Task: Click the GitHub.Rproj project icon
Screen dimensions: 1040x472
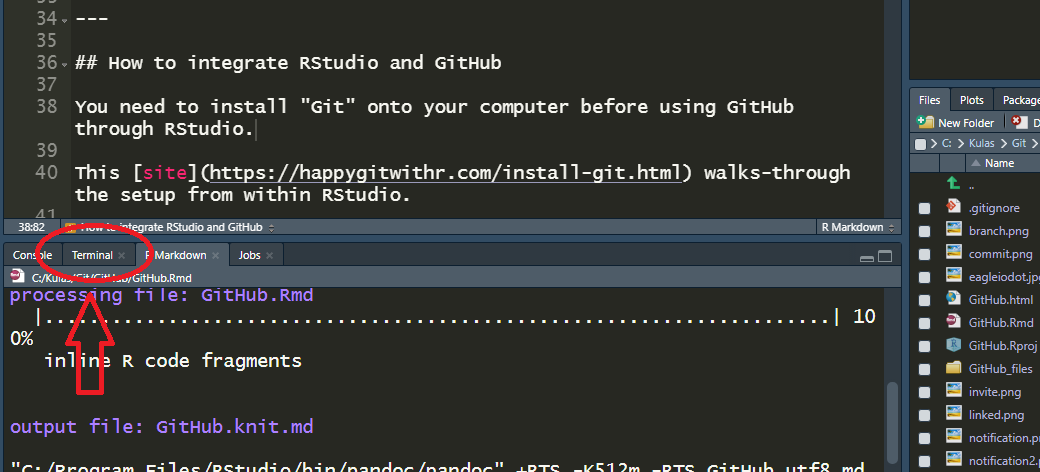Action: click(953, 345)
